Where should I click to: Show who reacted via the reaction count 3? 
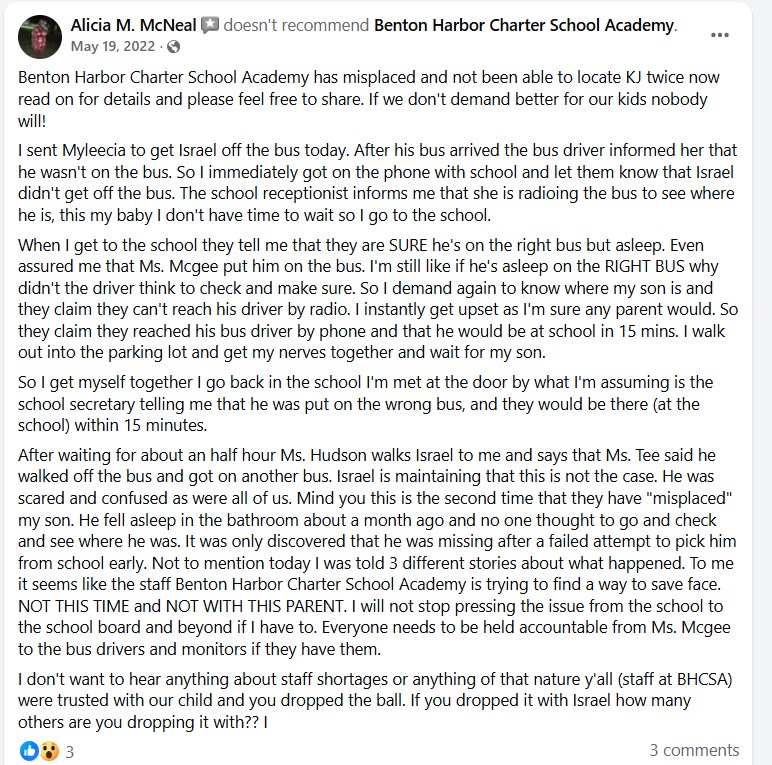point(70,749)
